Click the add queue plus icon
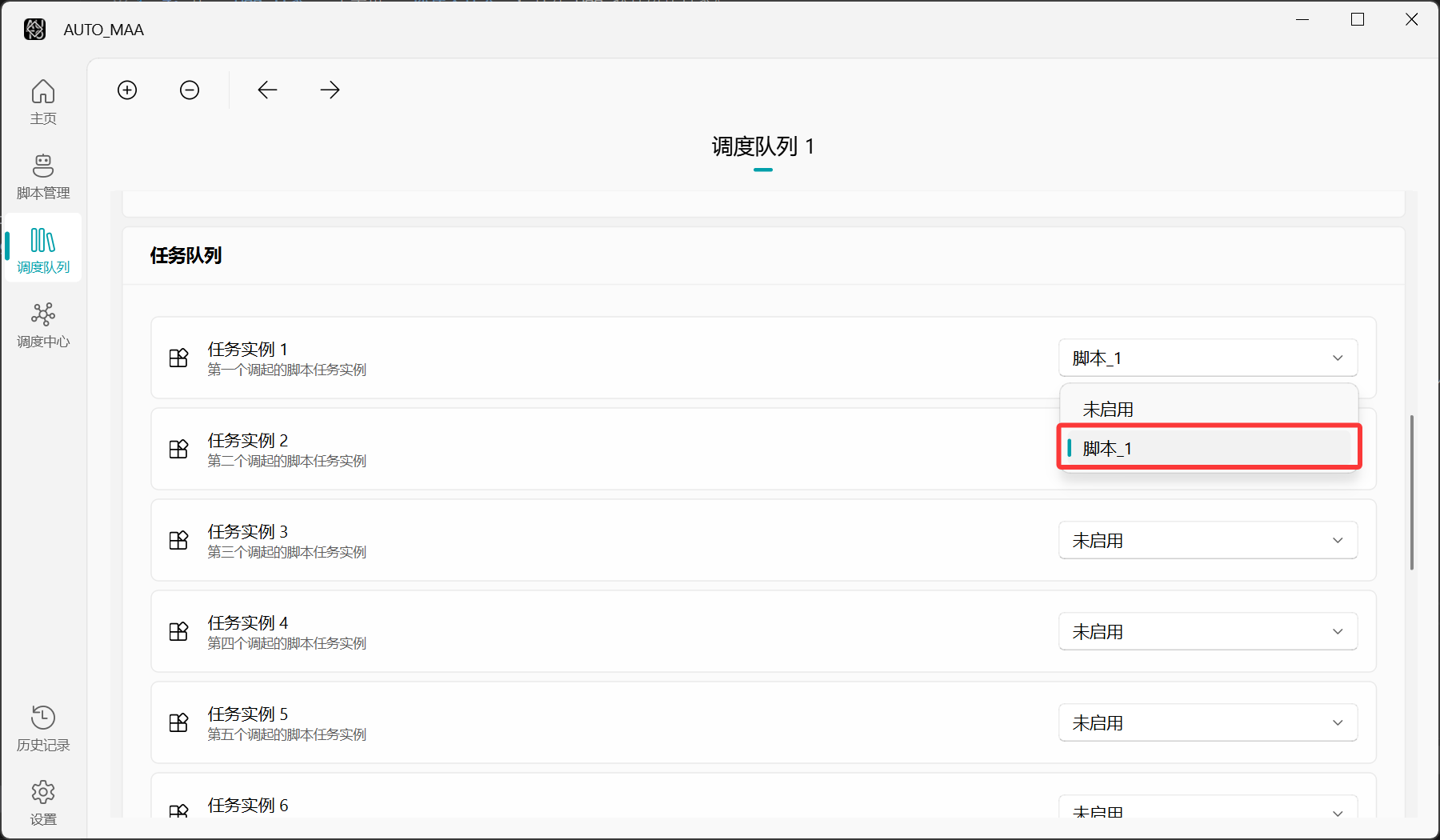1440x840 pixels. [x=127, y=90]
